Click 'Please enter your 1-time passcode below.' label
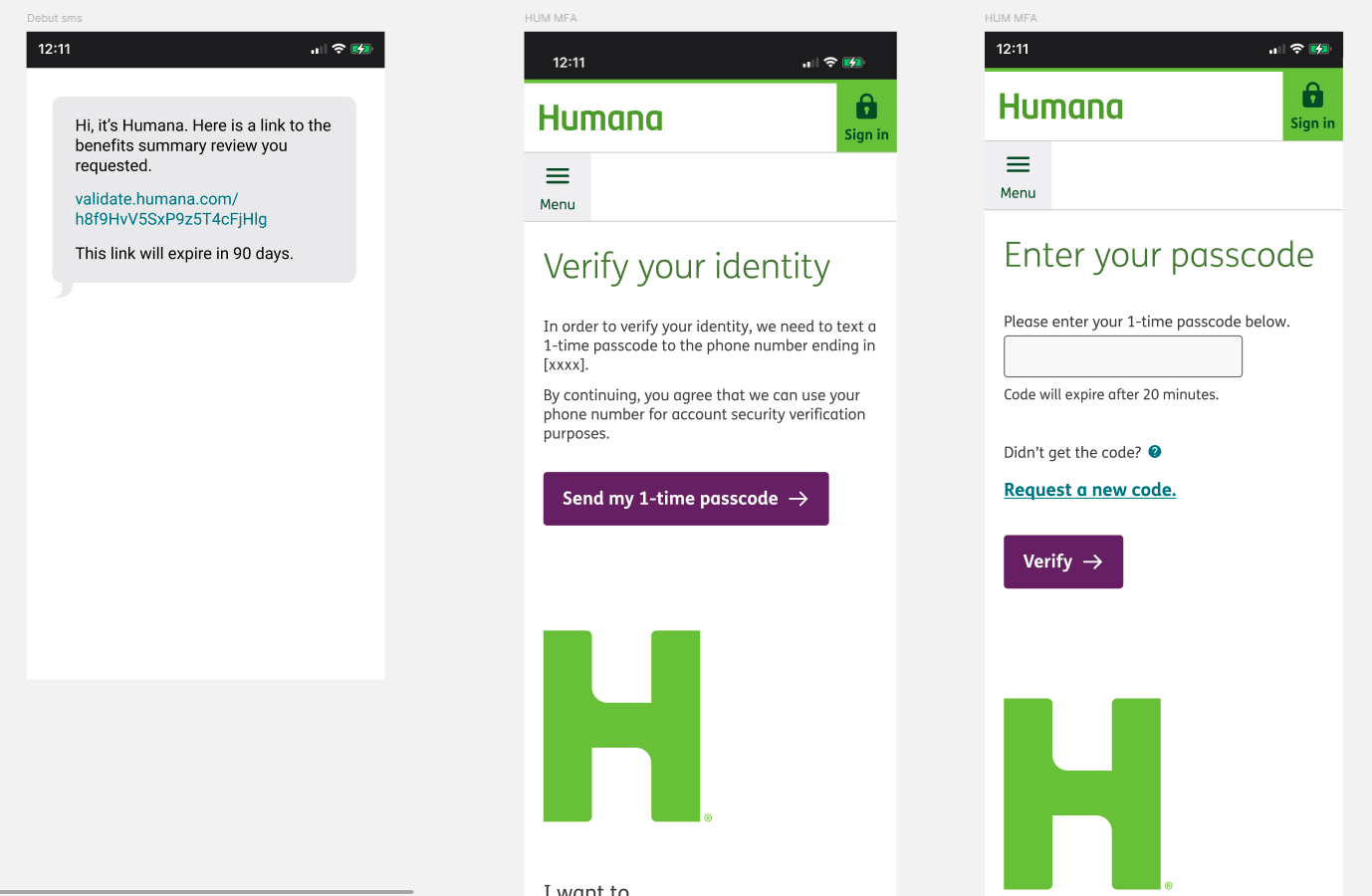The width and height of the screenshot is (1372, 896). coord(1147,322)
